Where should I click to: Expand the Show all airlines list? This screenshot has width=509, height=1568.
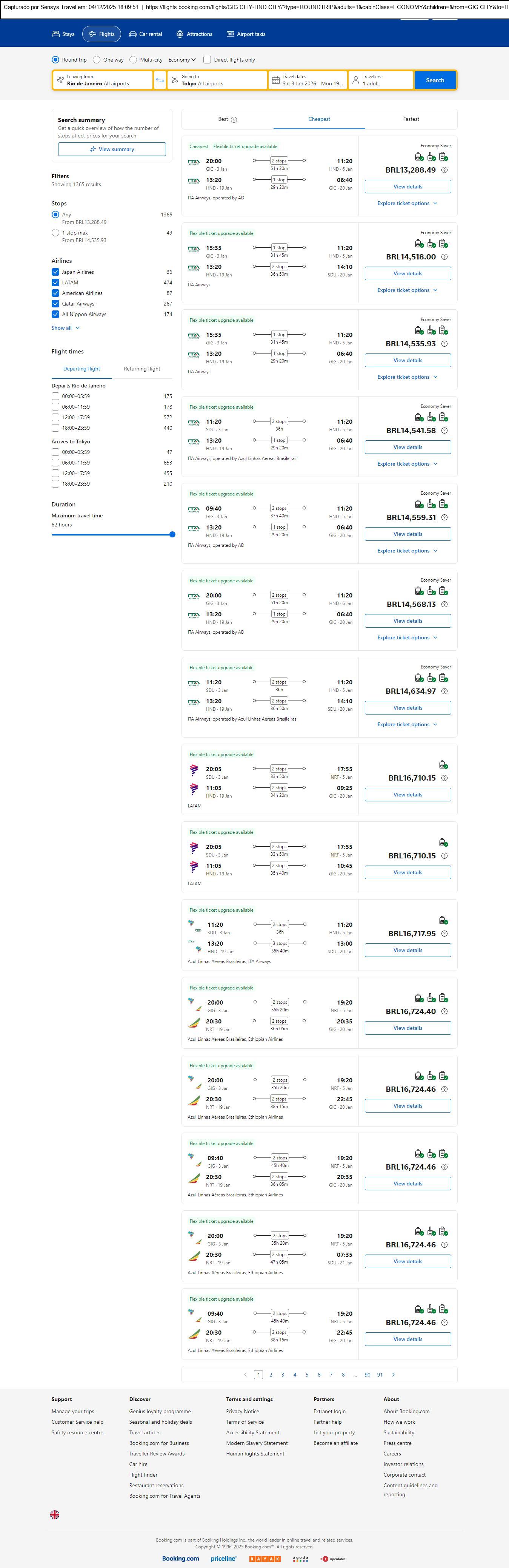point(66,328)
